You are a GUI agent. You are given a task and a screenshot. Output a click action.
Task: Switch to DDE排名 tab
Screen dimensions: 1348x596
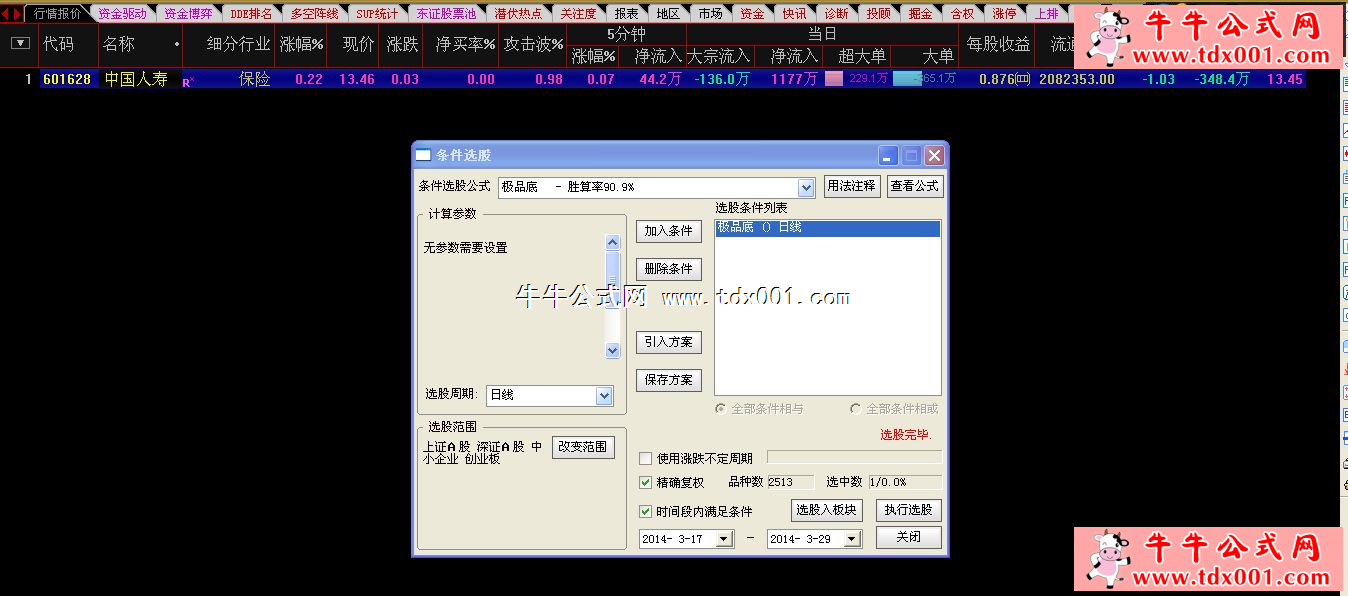251,13
